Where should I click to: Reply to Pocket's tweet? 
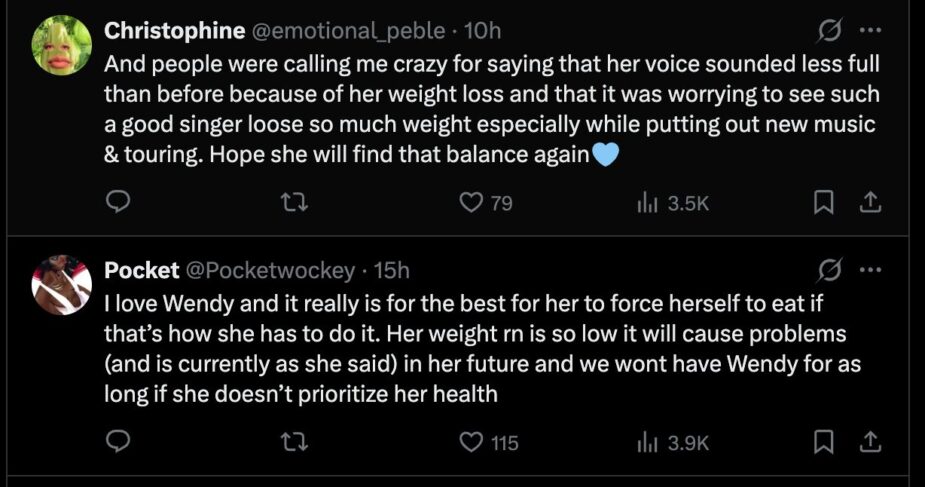click(x=117, y=441)
